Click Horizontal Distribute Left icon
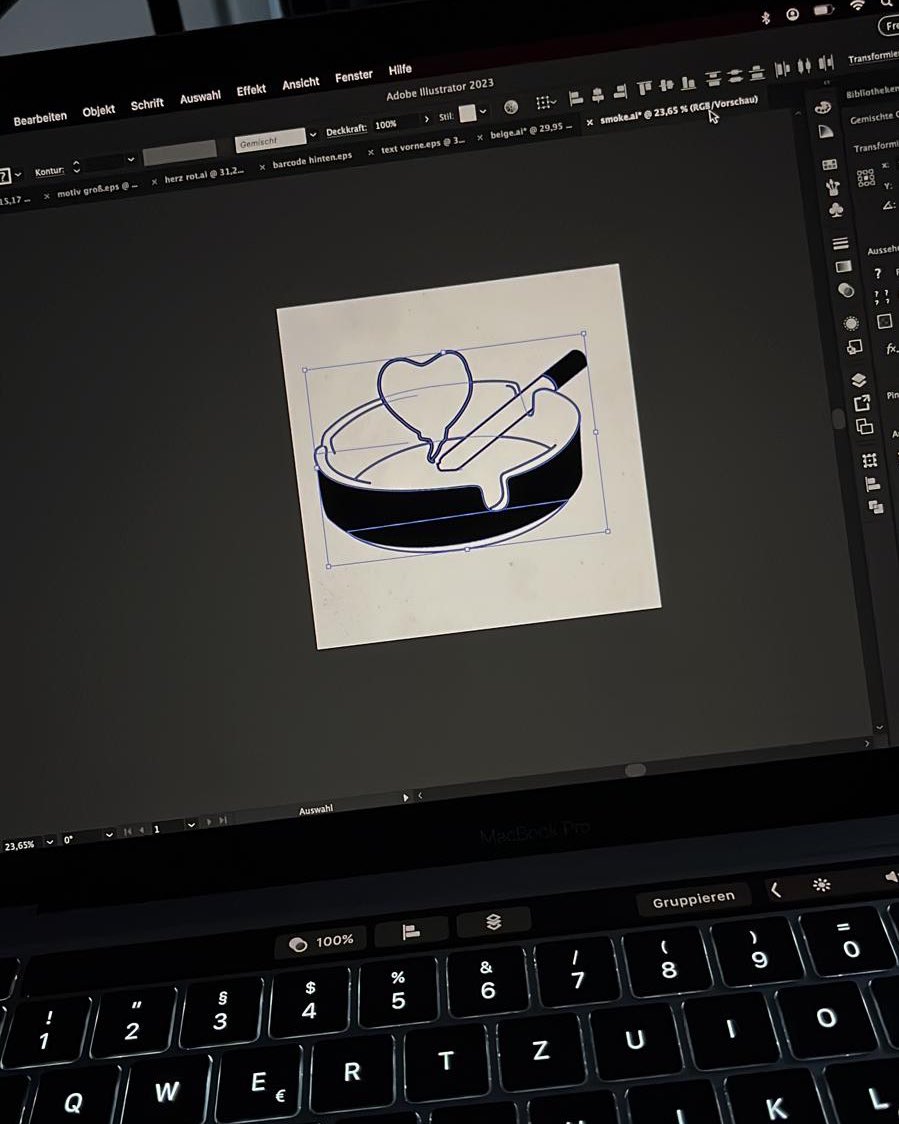Viewport: 899px width, 1124px height. [x=782, y=69]
